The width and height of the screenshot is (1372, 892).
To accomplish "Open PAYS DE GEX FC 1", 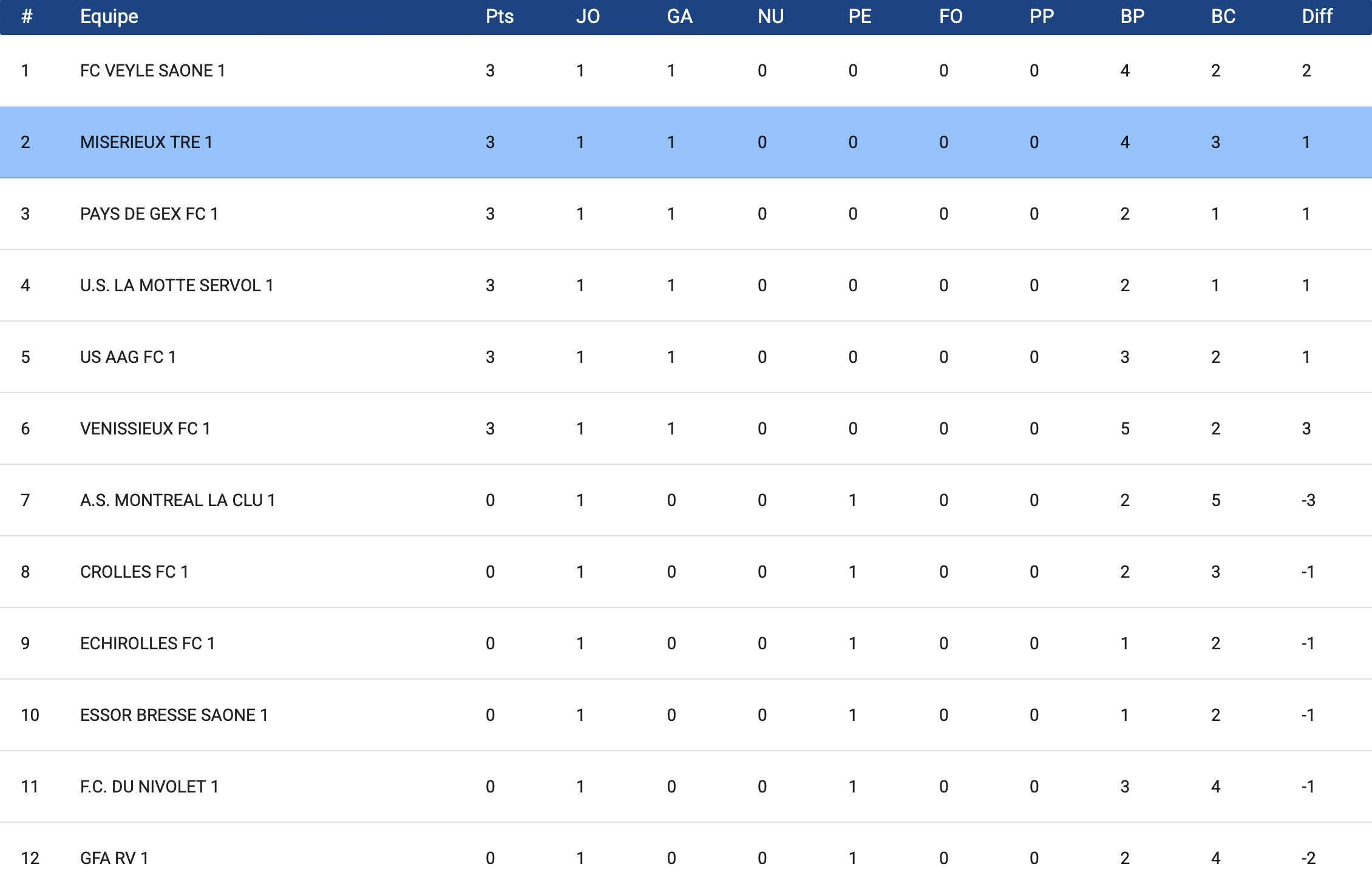I will point(149,214).
